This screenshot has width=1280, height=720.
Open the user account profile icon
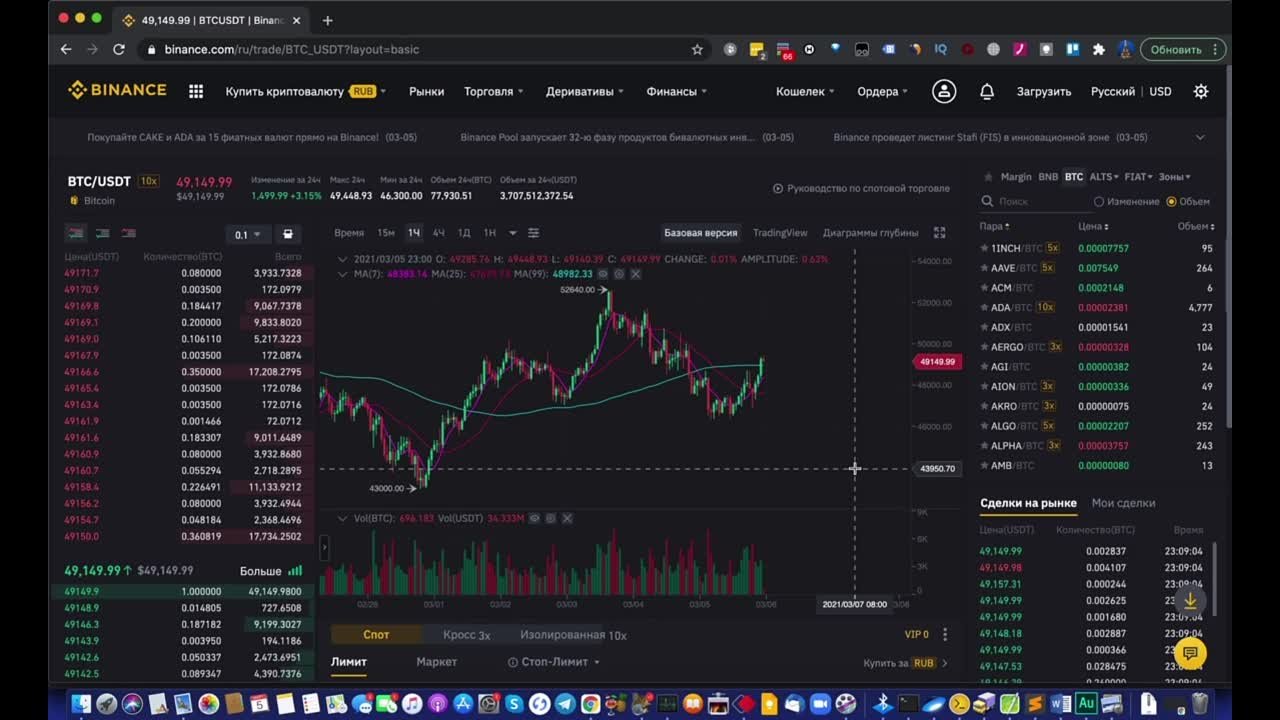[x=944, y=91]
